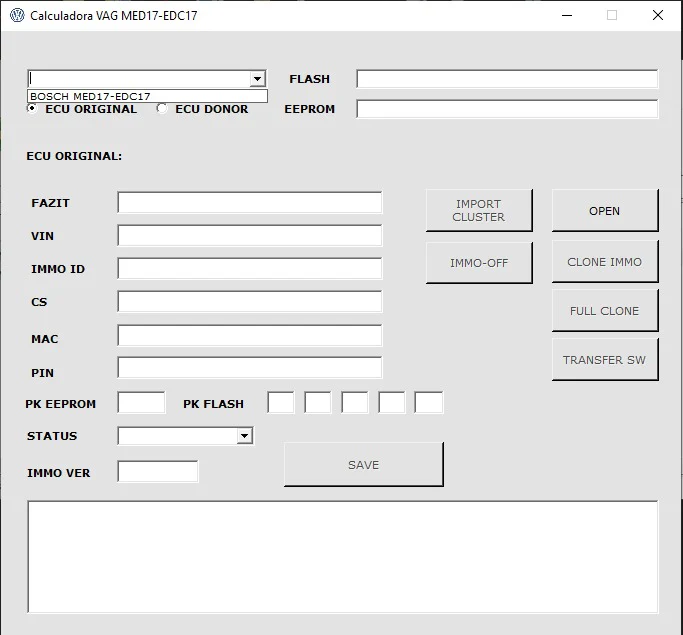Click inside the large log output area
The width and height of the screenshot is (683, 635).
click(x=343, y=557)
